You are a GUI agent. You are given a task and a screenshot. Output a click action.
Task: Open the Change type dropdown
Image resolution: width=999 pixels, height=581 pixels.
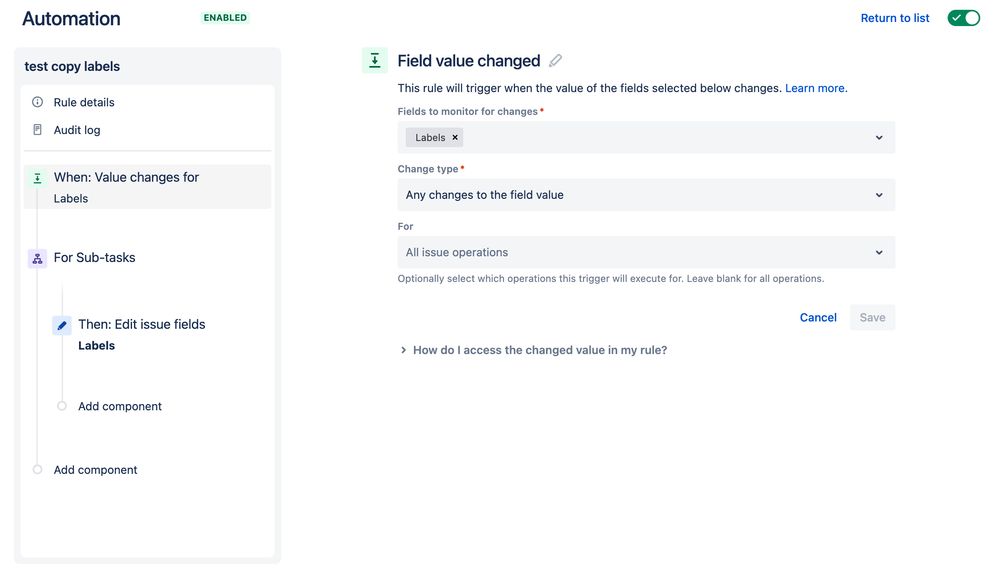pyautogui.click(x=878, y=195)
